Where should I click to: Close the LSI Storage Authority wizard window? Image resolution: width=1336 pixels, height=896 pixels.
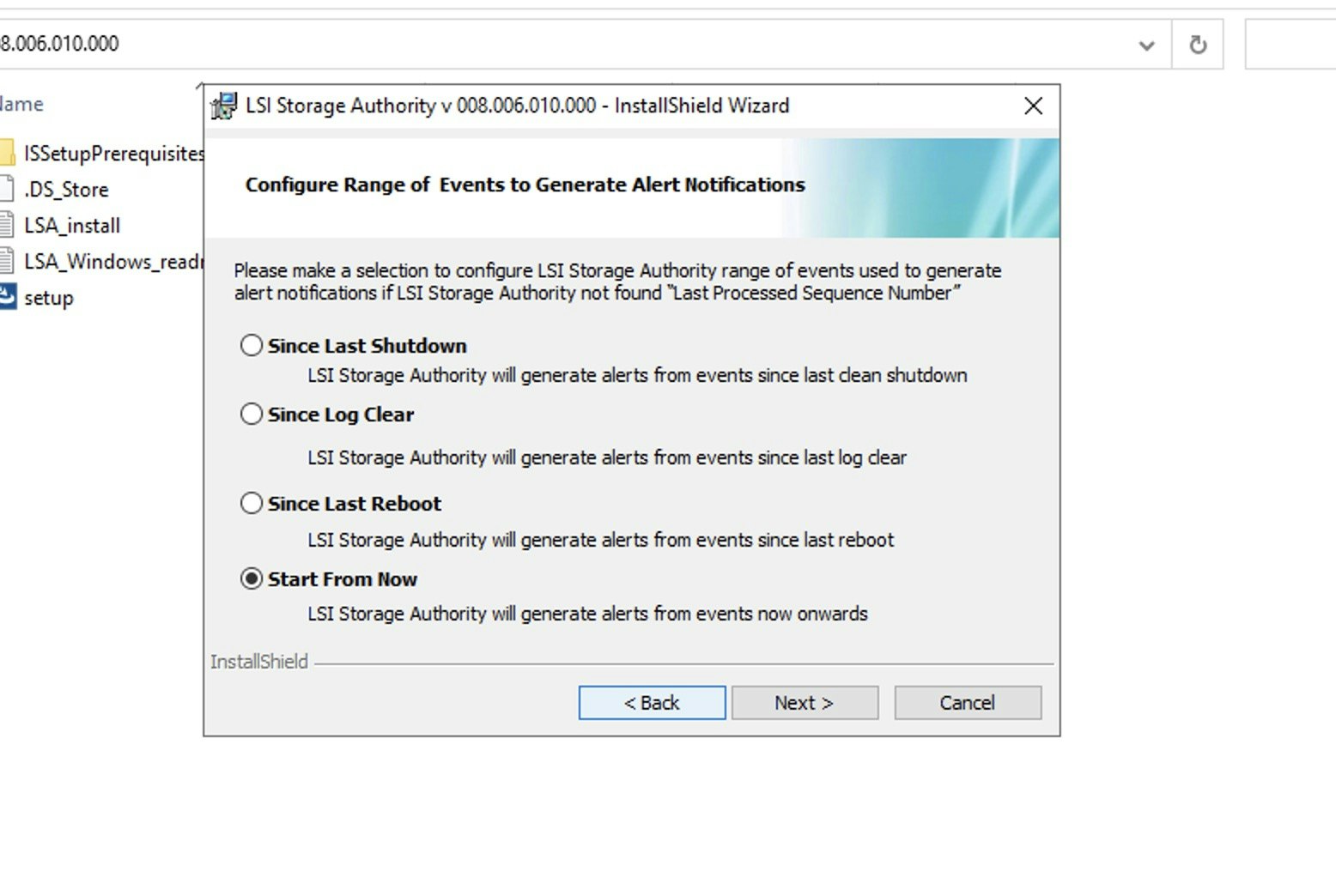[1034, 106]
